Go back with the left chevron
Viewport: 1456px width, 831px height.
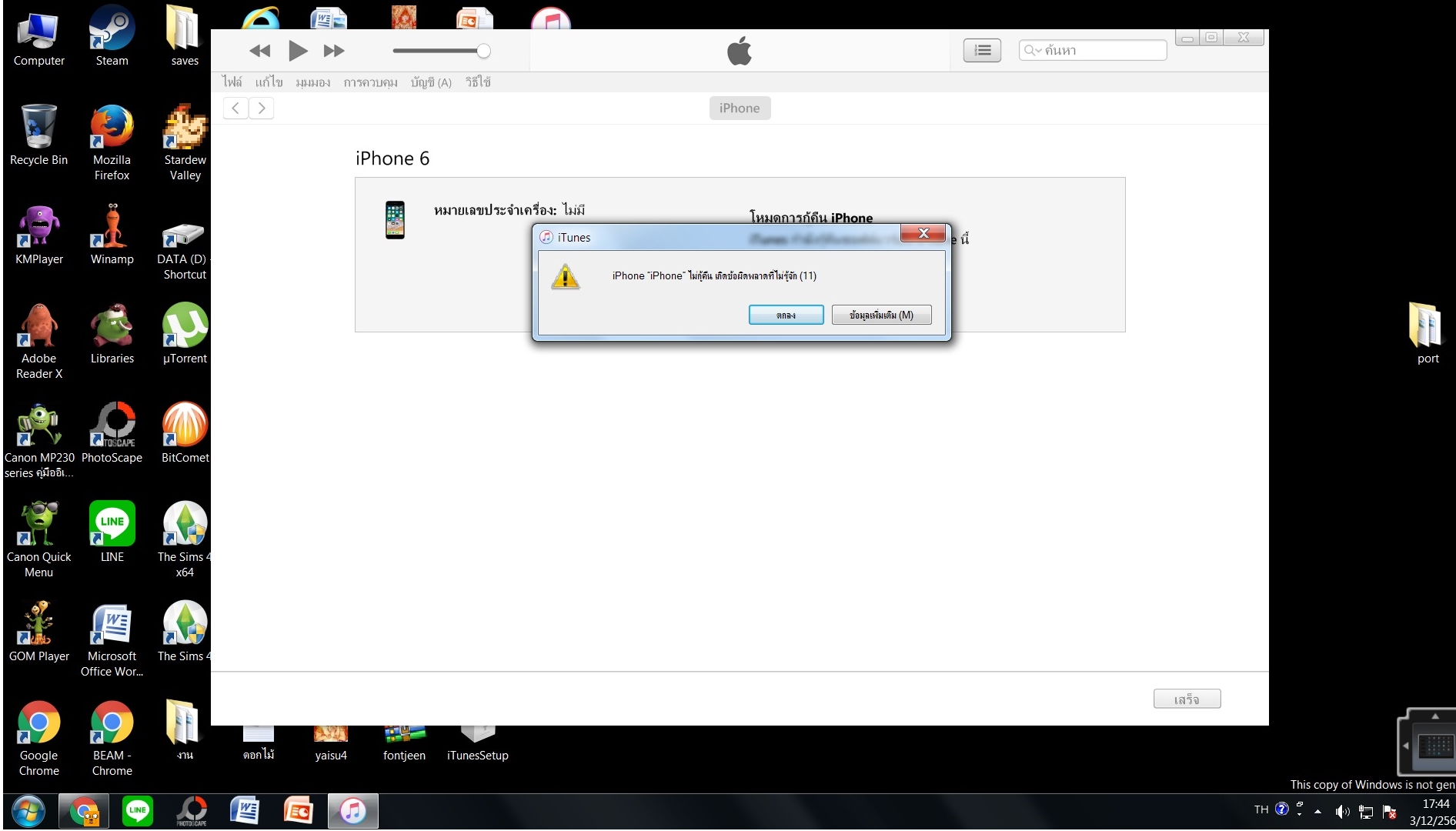[x=235, y=108]
